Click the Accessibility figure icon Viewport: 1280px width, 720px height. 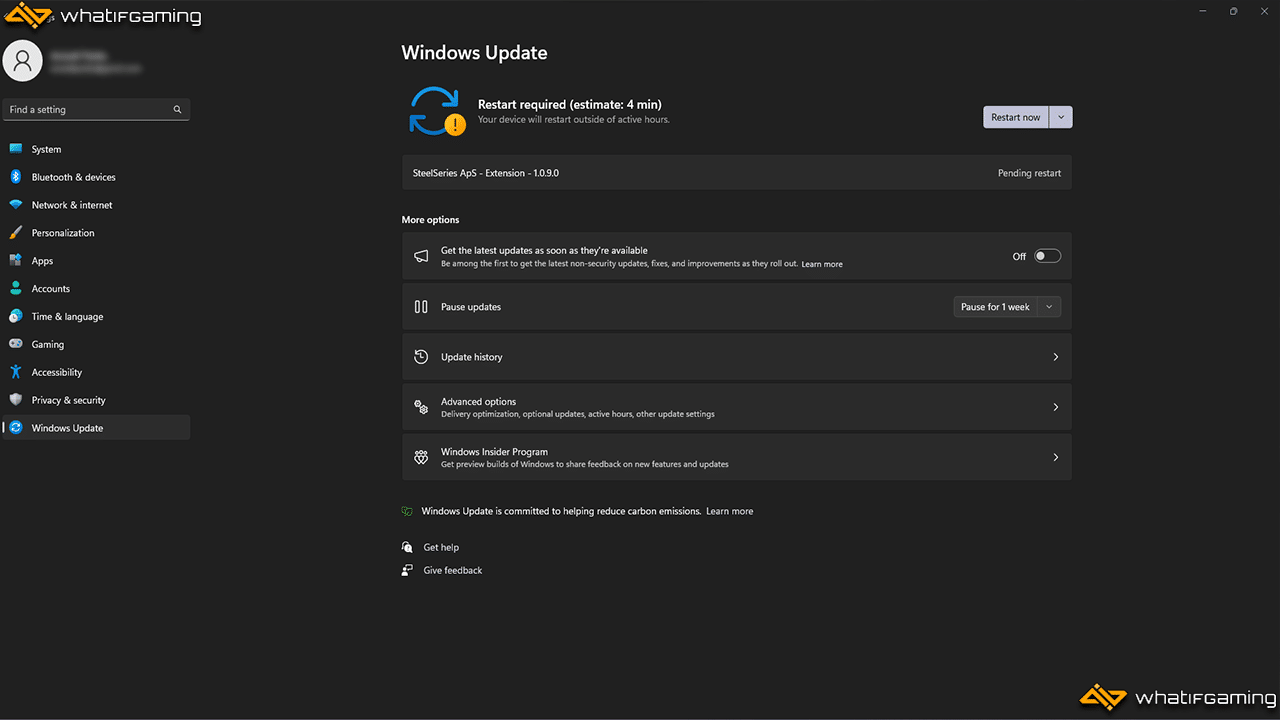click(x=15, y=372)
